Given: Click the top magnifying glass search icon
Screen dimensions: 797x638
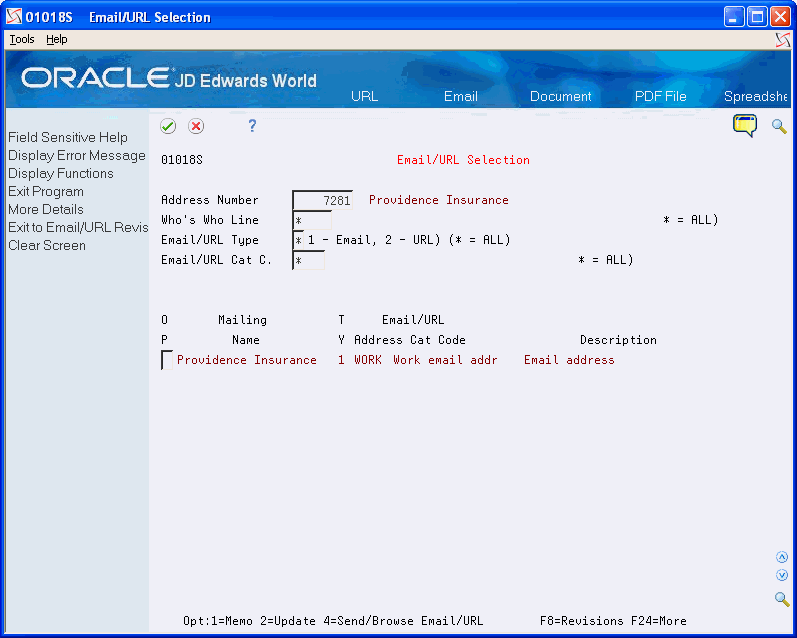Looking at the screenshot, I should point(779,126).
